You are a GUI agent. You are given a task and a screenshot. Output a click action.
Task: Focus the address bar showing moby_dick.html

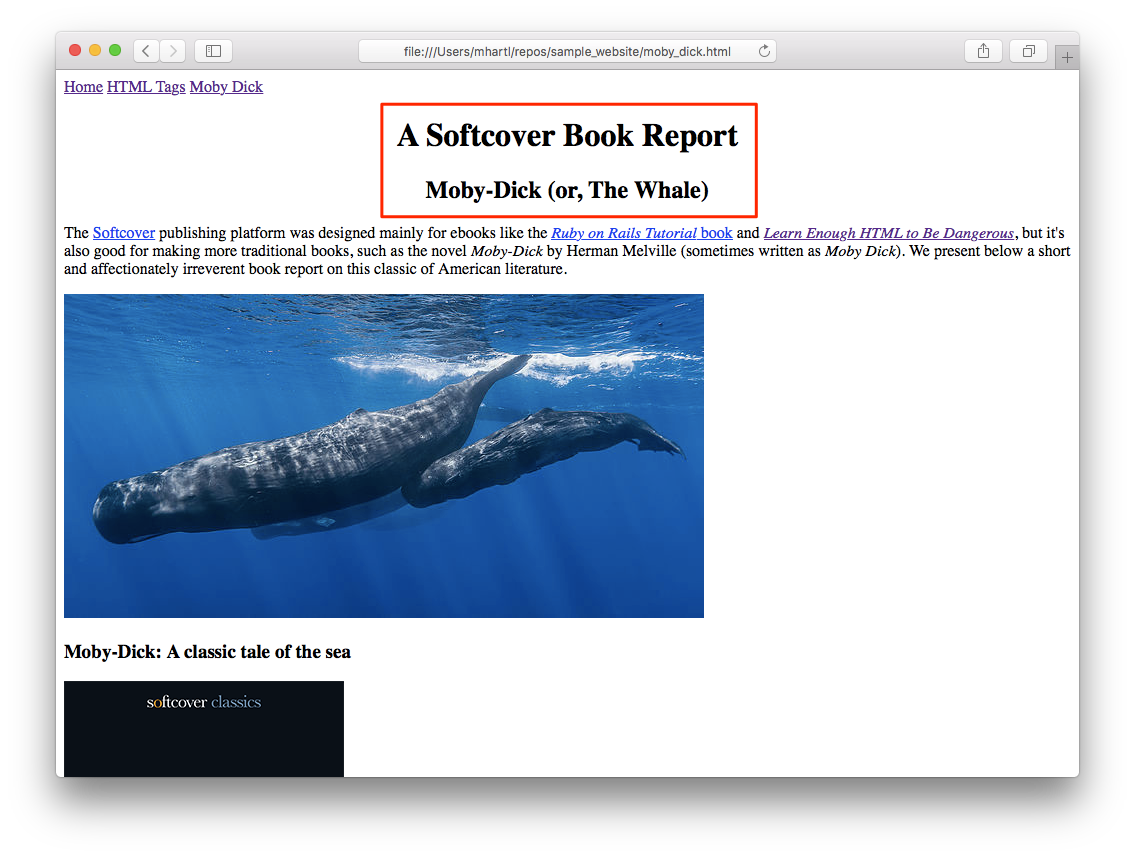click(x=568, y=51)
